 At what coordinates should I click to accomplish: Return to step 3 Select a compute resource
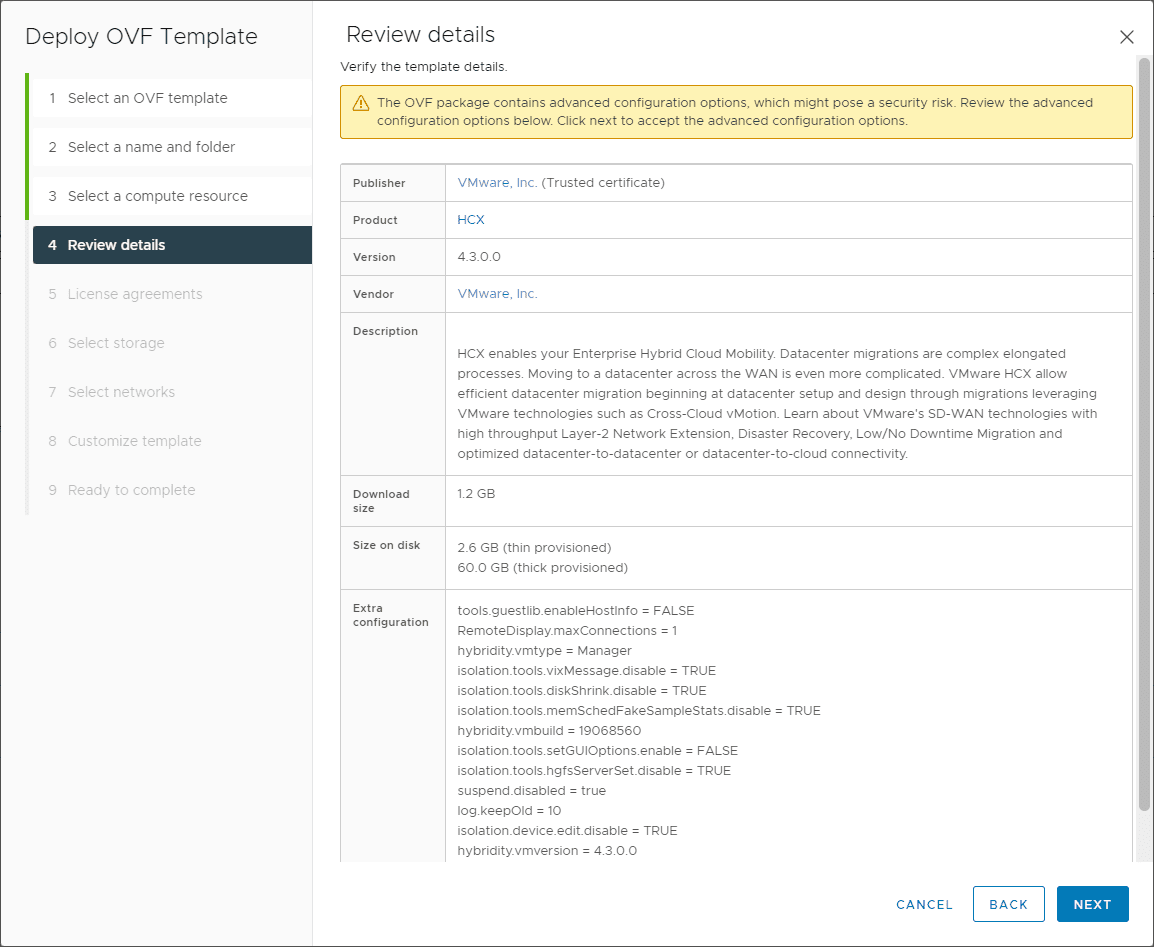pyautogui.click(x=157, y=196)
